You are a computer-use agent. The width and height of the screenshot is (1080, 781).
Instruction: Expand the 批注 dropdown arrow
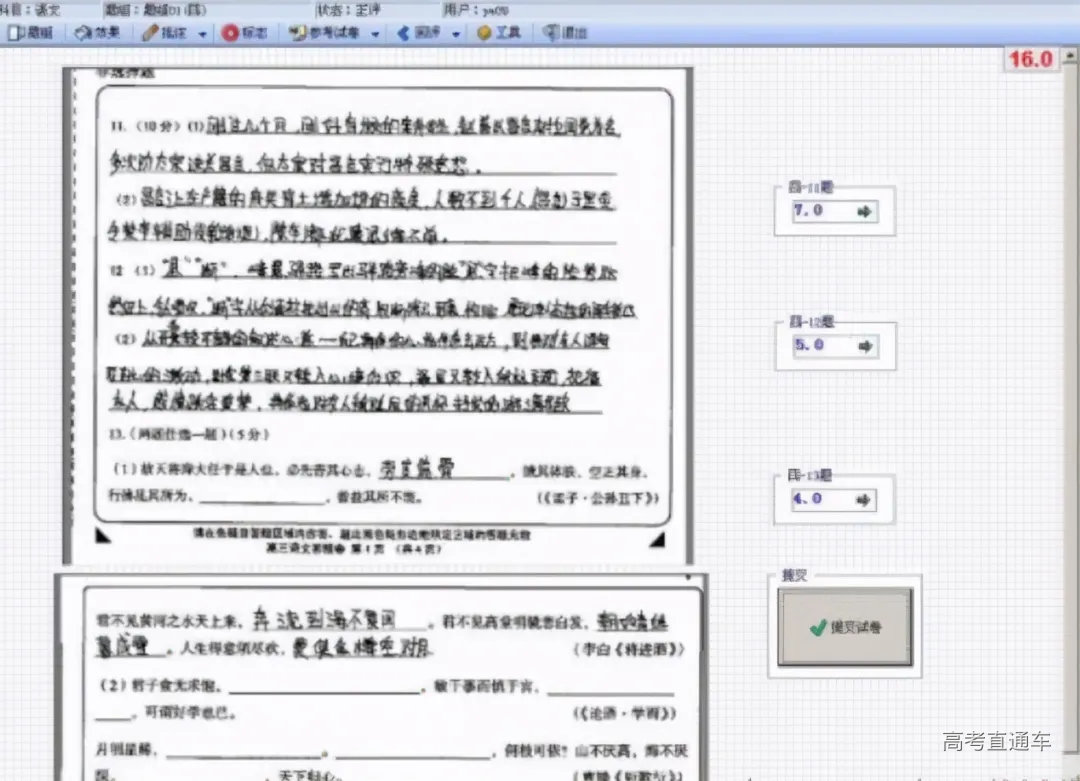(x=201, y=33)
